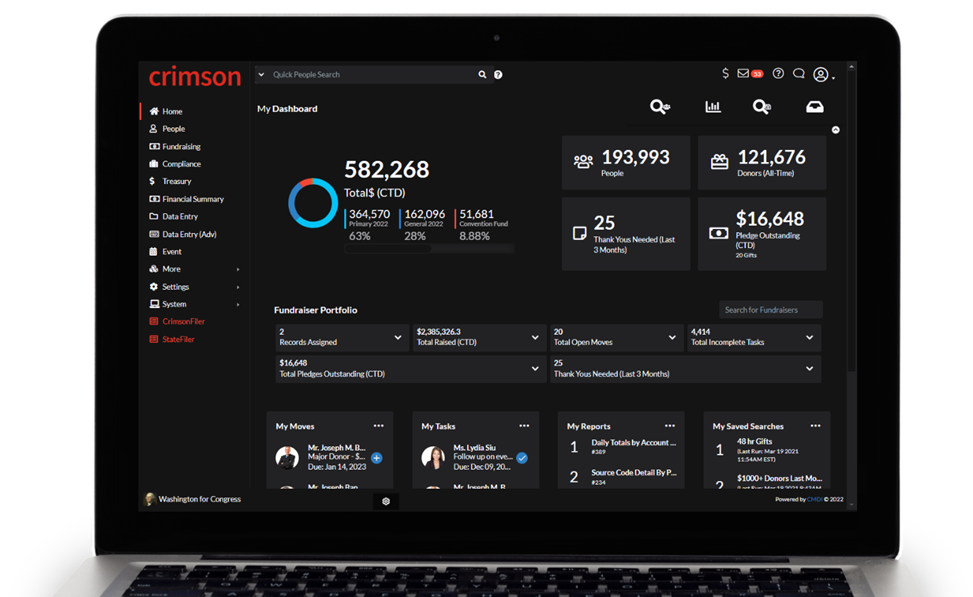Open the inbox tray shortcut icon
973x597 pixels.
click(815, 107)
